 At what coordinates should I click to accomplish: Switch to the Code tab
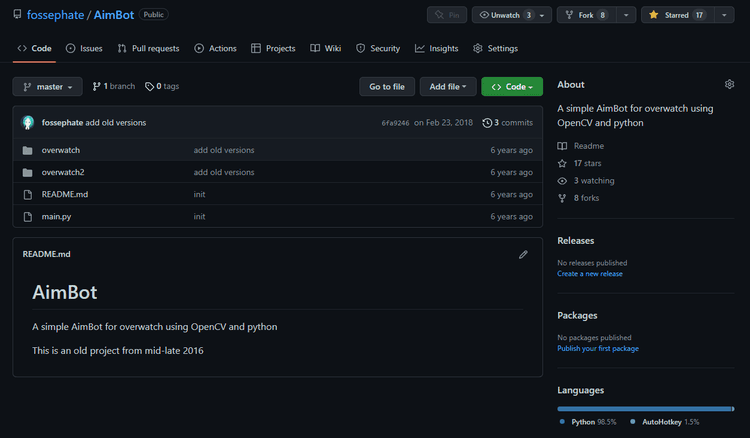34,48
